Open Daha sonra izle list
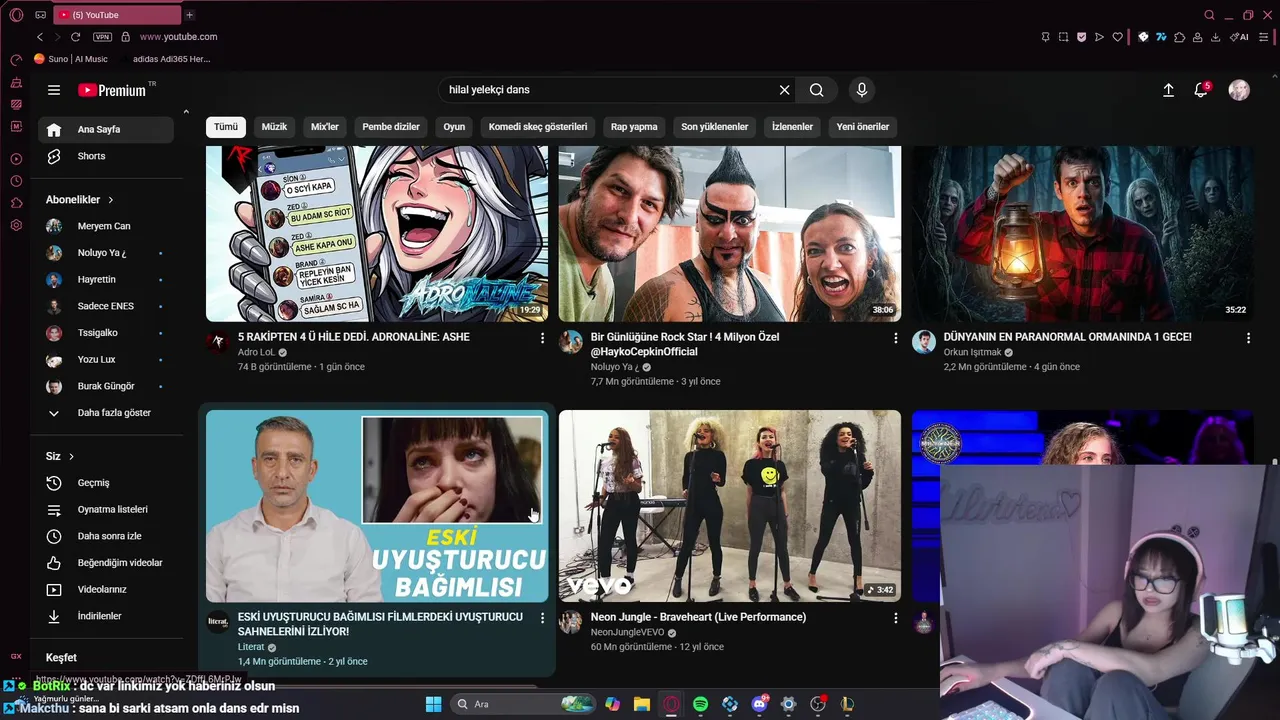Image resolution: width=1280 pixels, height=720 pixels. tap(106, 536)
